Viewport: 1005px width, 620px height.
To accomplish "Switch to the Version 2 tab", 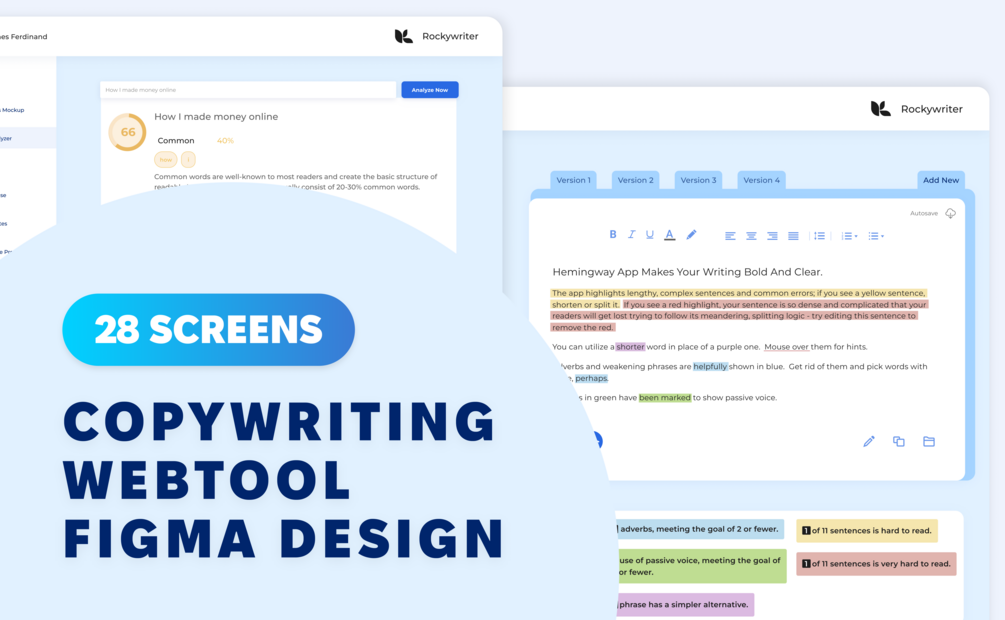I will coord(635,180).
